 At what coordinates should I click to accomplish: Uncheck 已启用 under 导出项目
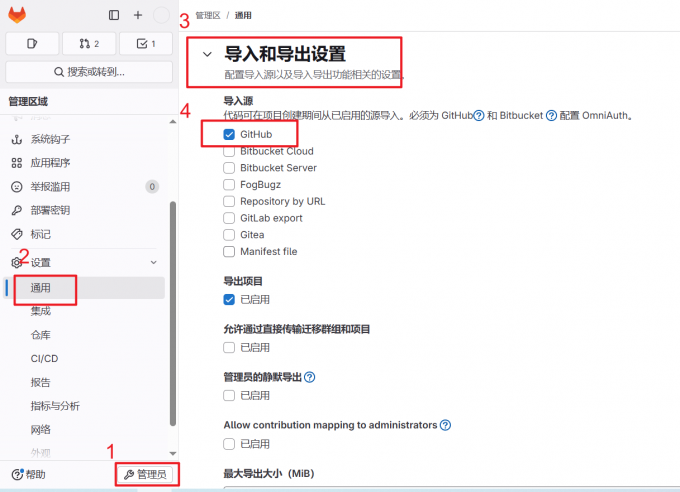[x=229, y=300]
